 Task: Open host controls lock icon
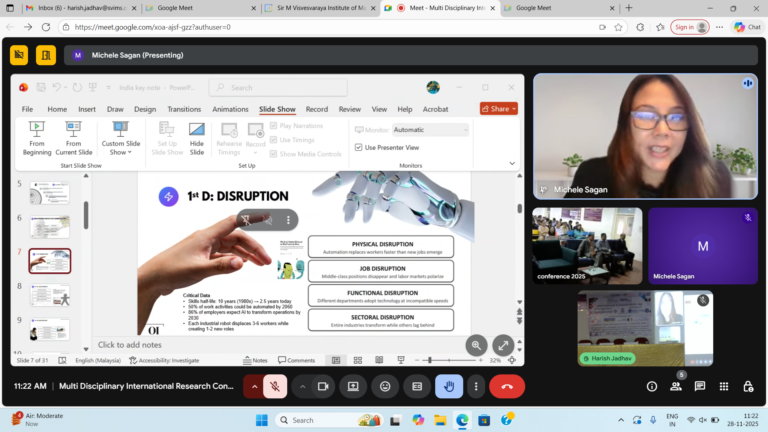point(748,386)
